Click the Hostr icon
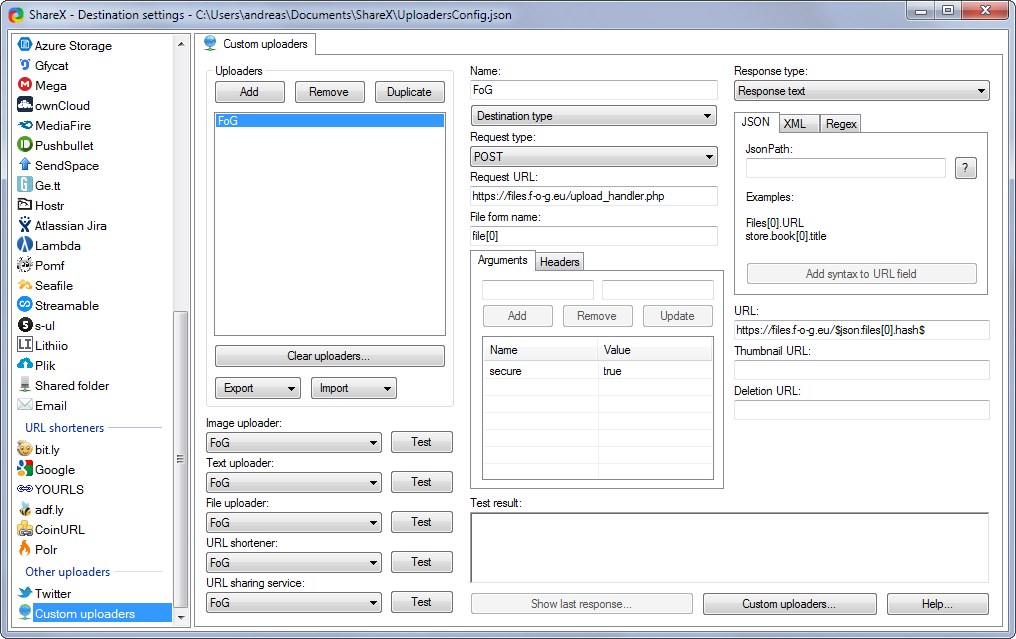The width and height of the screenshot is (1016, 639). point(25,205)
